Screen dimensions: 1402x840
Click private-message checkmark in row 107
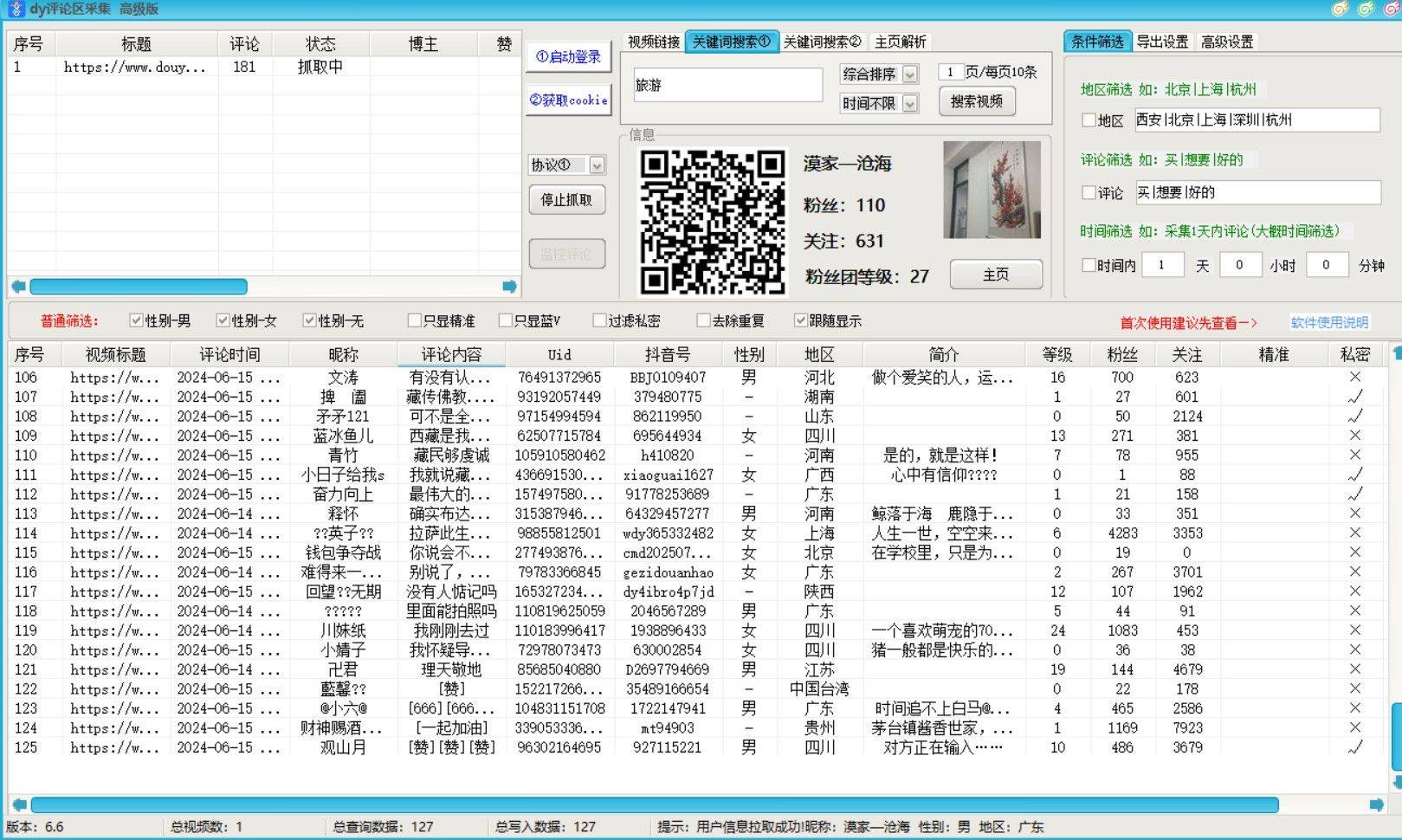coord(1355,397)
